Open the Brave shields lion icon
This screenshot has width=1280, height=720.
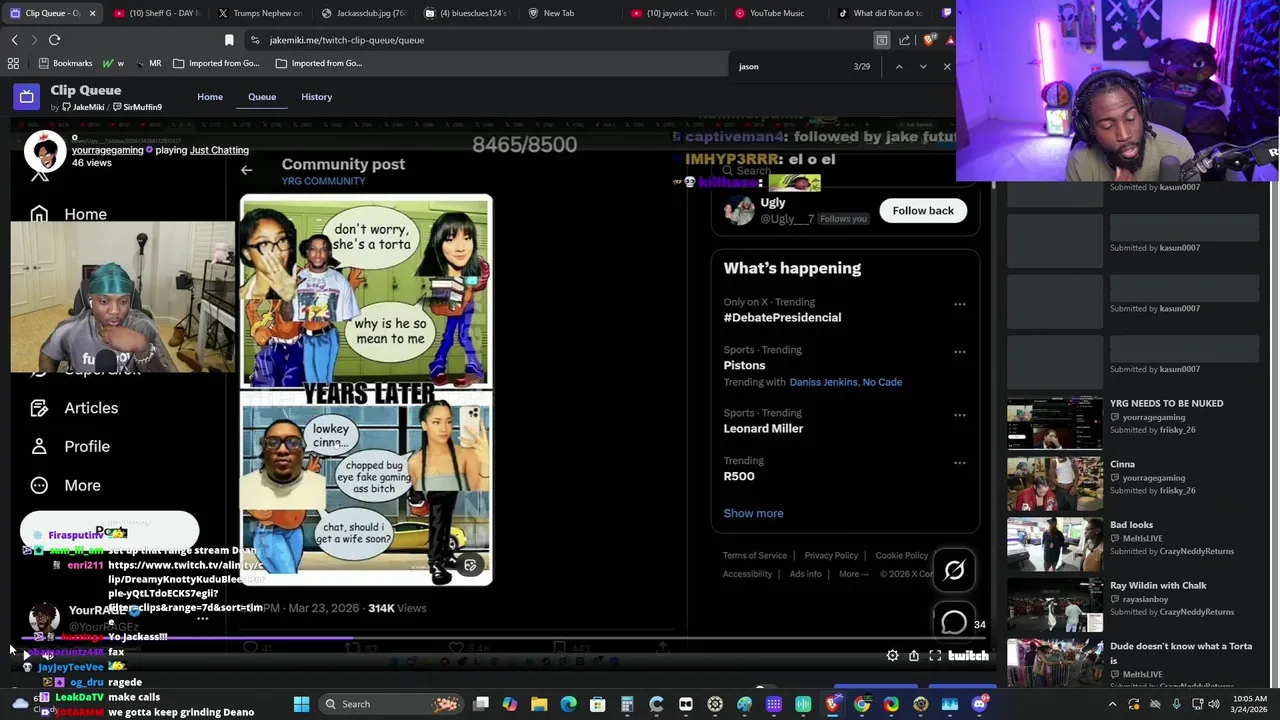click(x=930, y=40)
